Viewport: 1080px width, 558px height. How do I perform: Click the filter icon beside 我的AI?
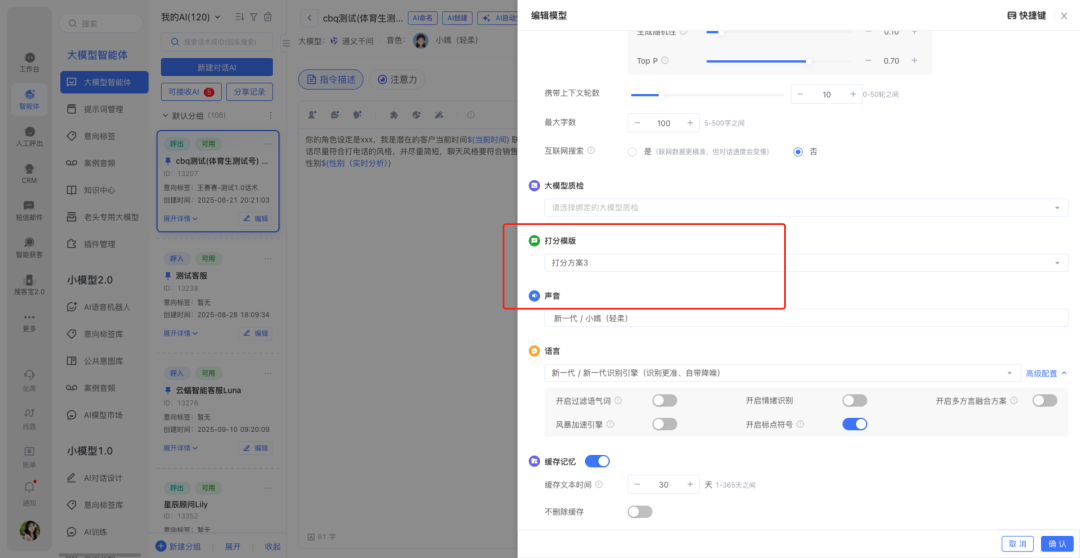pos(253,17)
